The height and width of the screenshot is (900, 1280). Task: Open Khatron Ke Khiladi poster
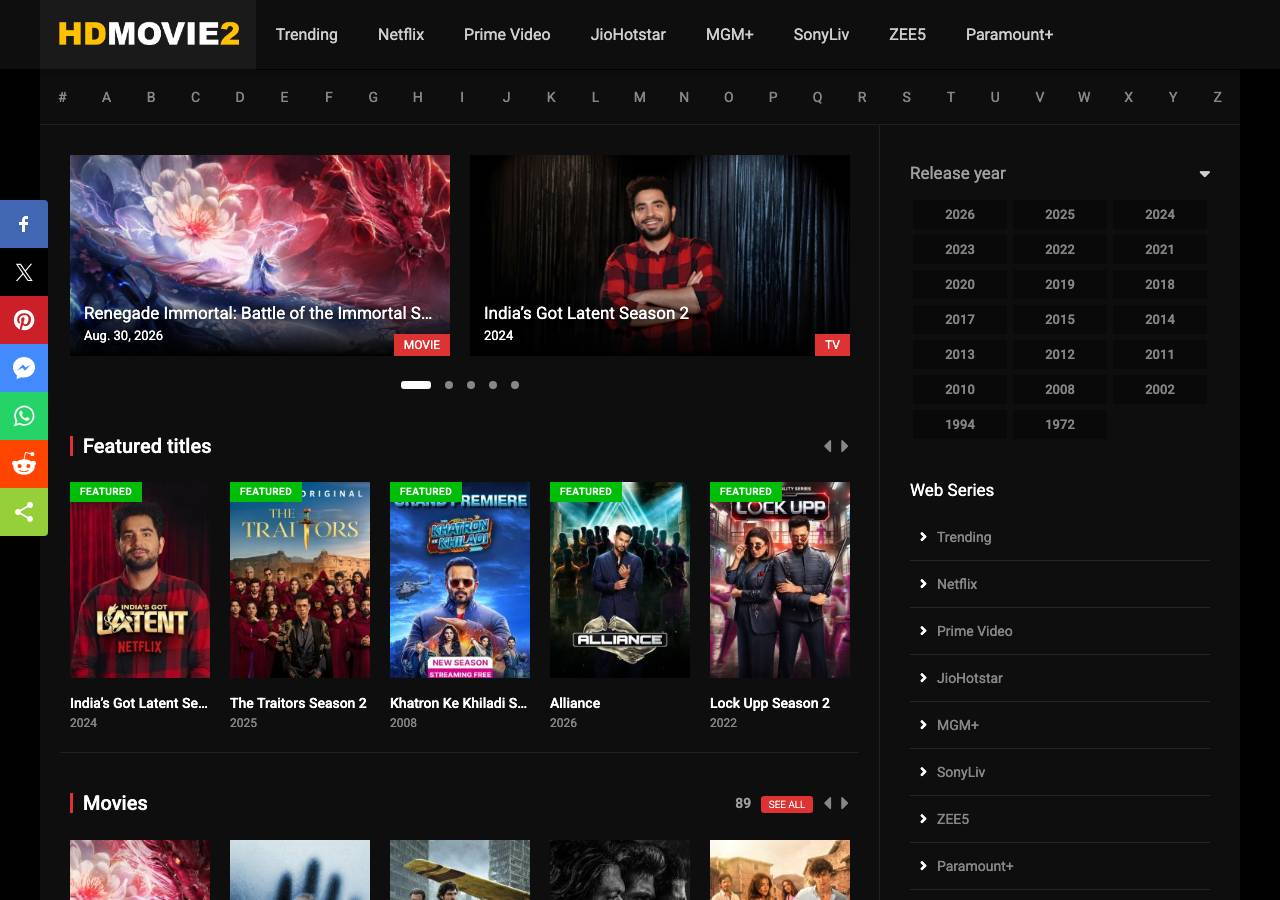(x=460, y=580)
